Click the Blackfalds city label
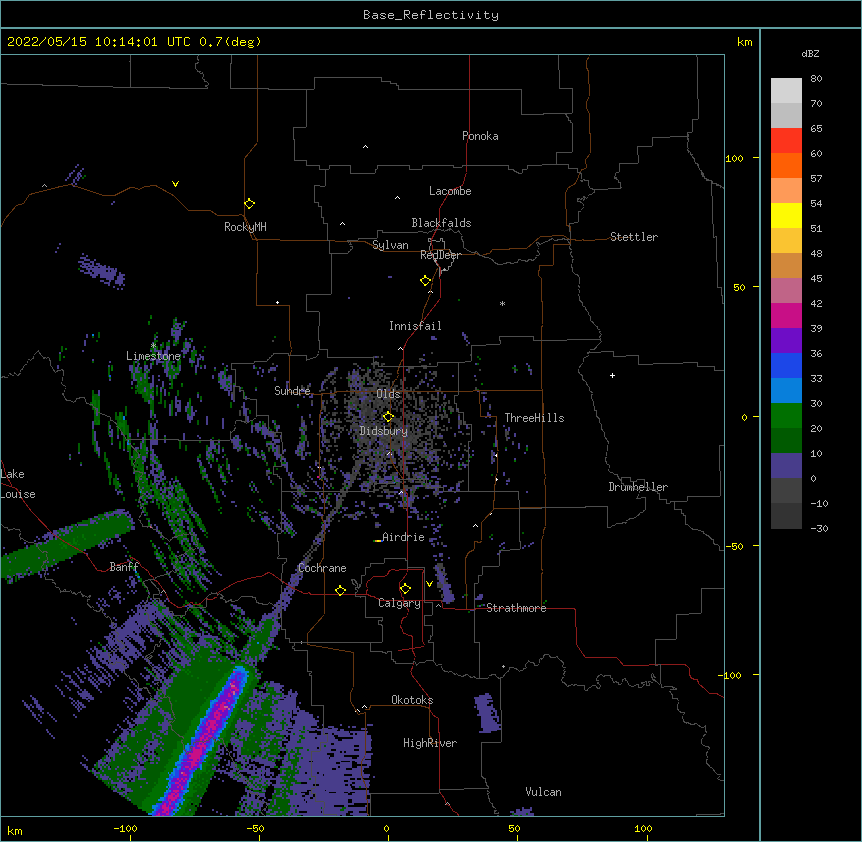This screenshot has height=842, width=862. 441,223
